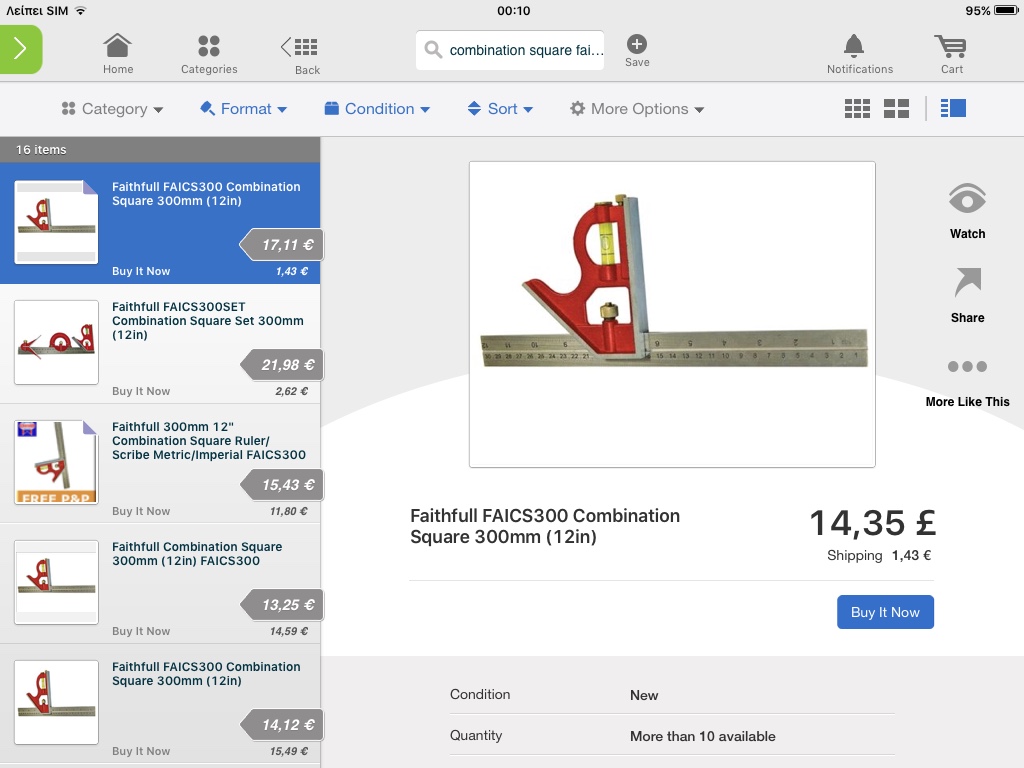Switch to split list view
This screenshot has width=1024, height=768.
click(953, 108)
